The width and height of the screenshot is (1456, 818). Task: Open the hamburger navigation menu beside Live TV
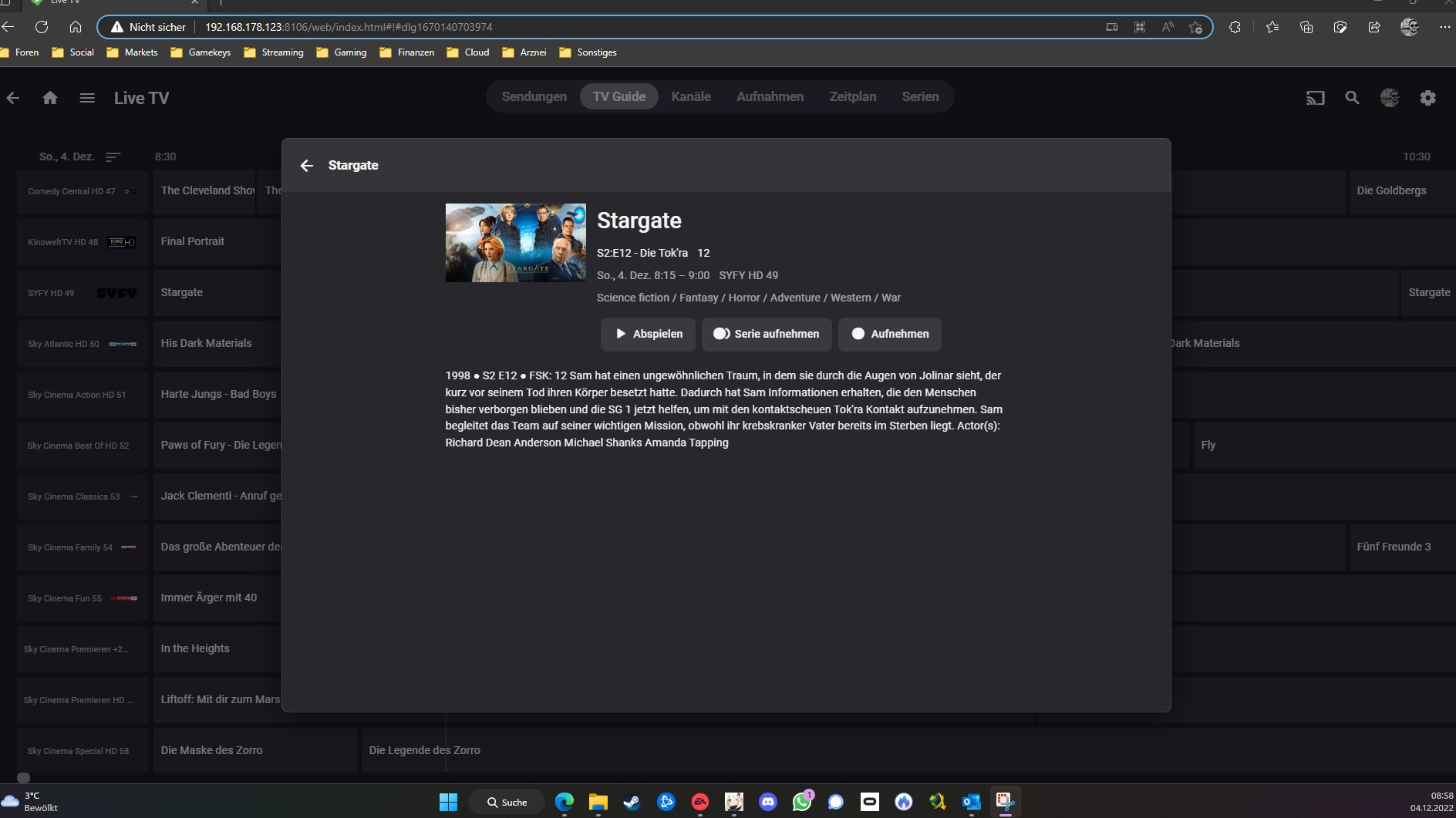pyautogui.click(x=87, y=98)
